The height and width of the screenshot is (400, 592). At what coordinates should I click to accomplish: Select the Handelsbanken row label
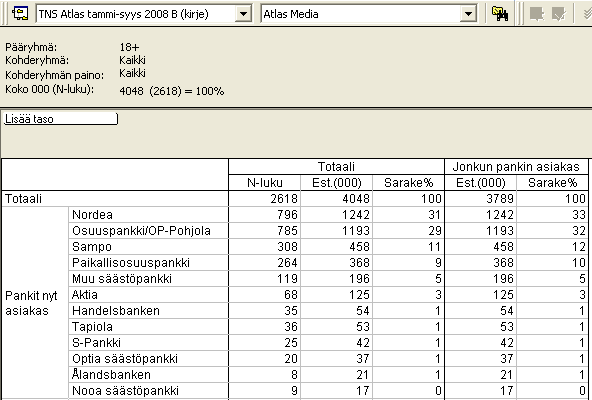149,310
